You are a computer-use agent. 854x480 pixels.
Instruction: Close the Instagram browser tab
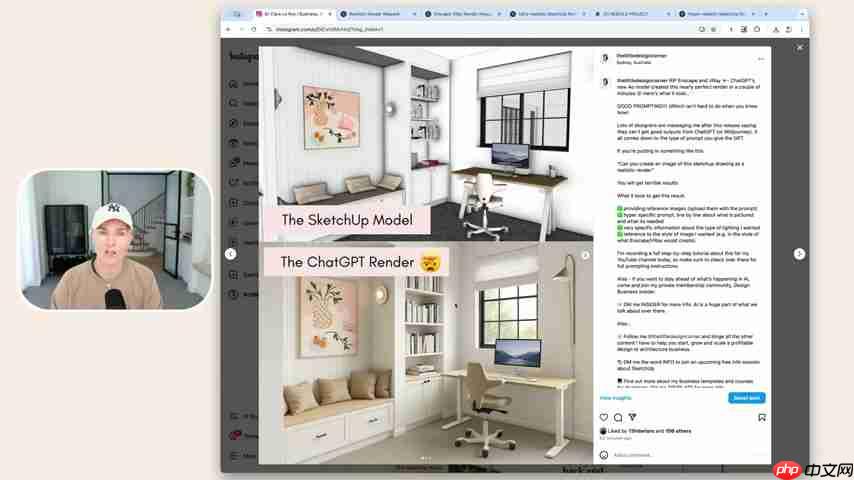[330, 14]
